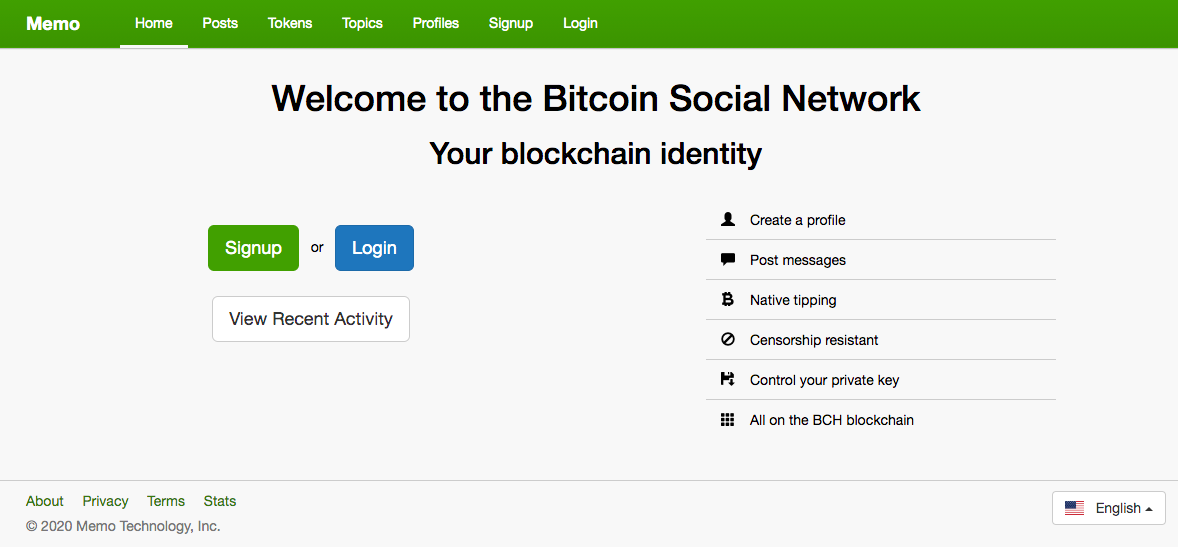Click the speech bubble icon for Post messages

(x=726, y=259)
